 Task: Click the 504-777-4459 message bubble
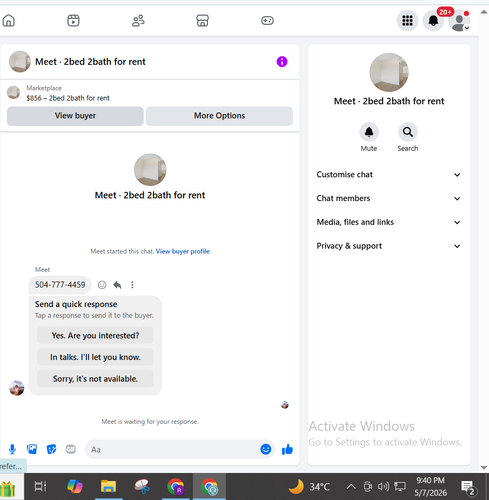click(60, 285)
